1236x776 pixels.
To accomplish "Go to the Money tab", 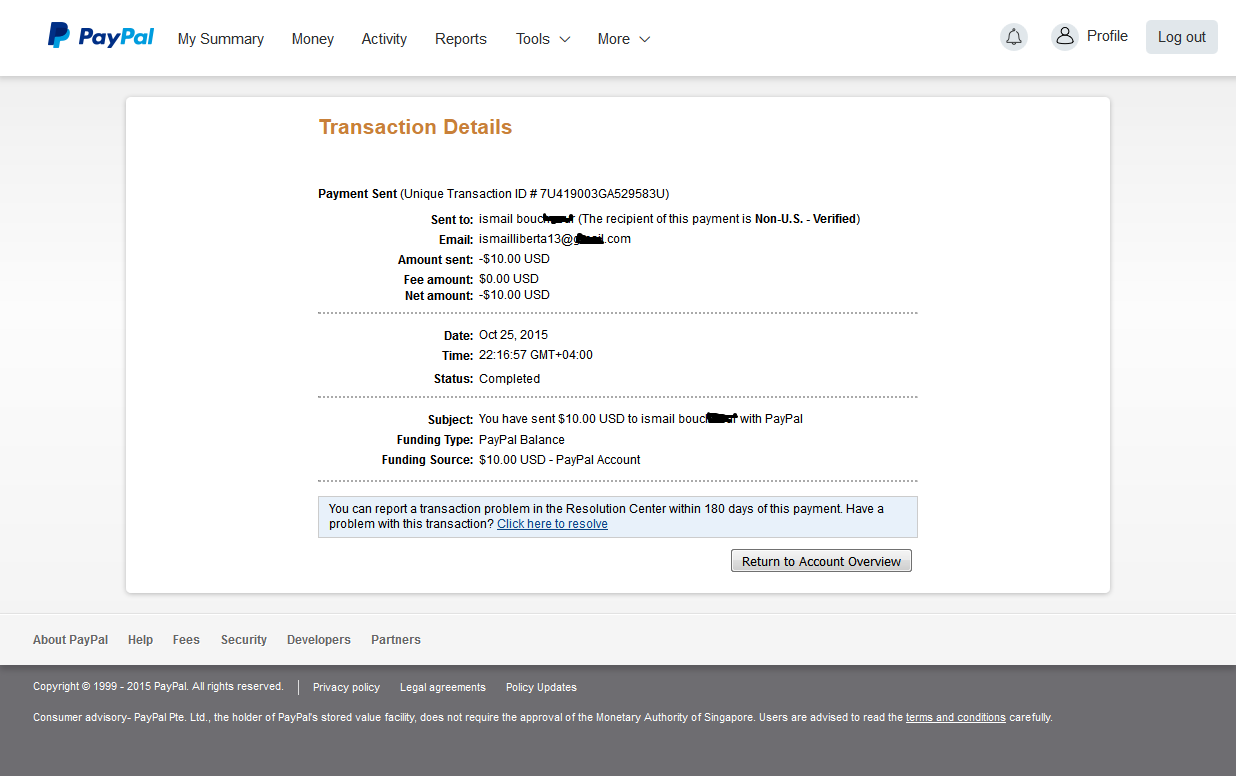I will (313, 39).
